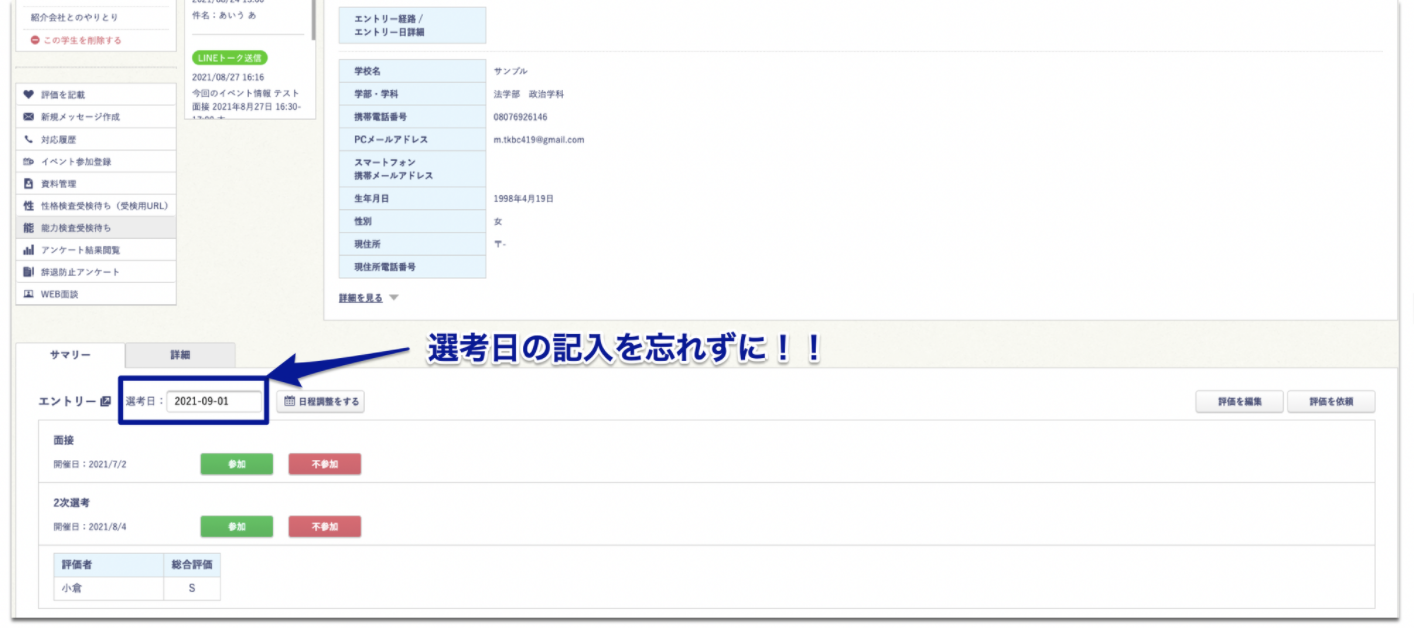Open 新規メッセージ作成 envelope icon
The image size is (1416, 628).
pyautogui.click(x=27, y=115)
